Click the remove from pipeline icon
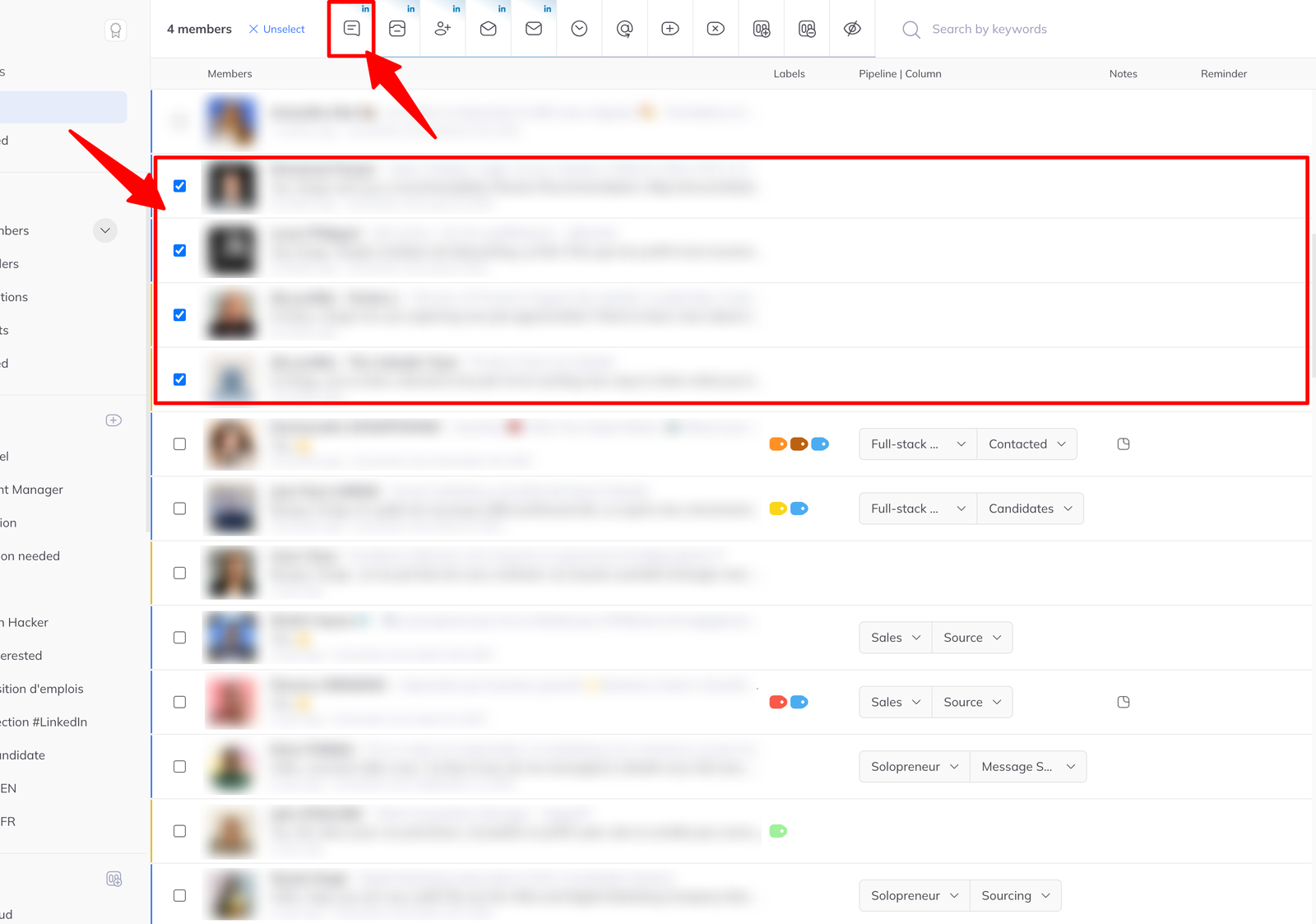This screenshot has width=1316, height=924. point(807,29)
